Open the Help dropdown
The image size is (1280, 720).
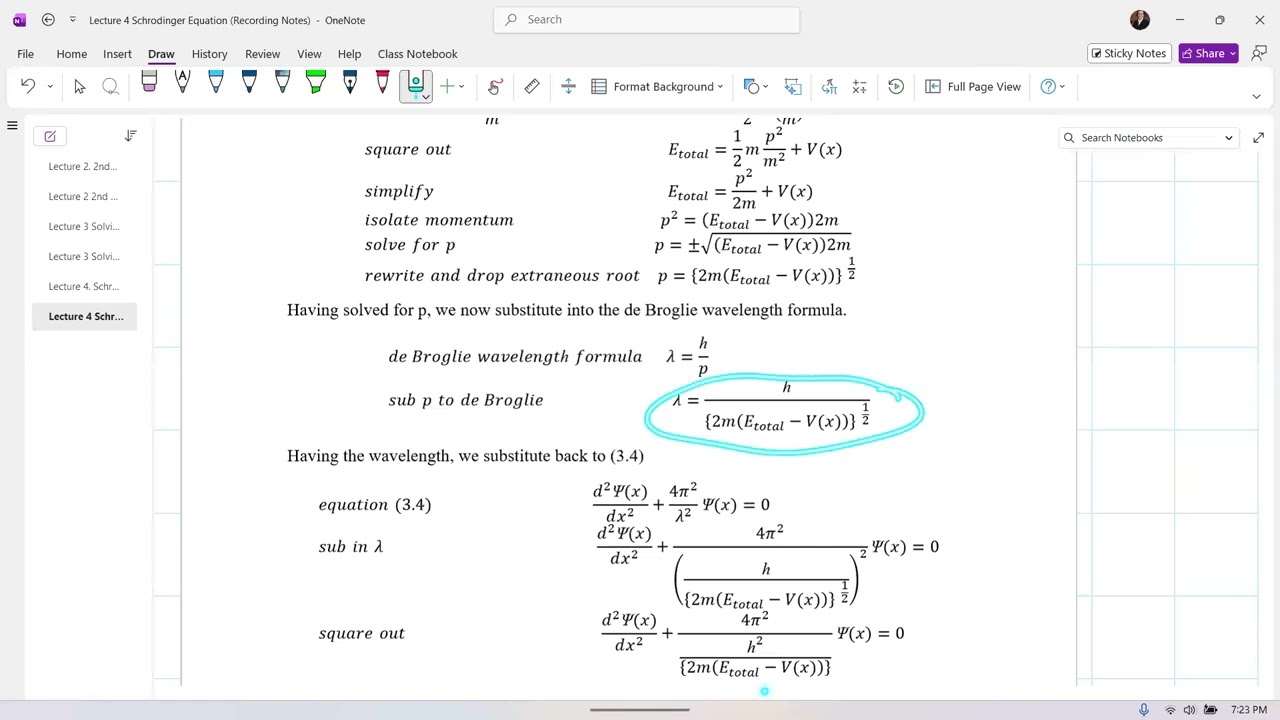point(1053,87)
